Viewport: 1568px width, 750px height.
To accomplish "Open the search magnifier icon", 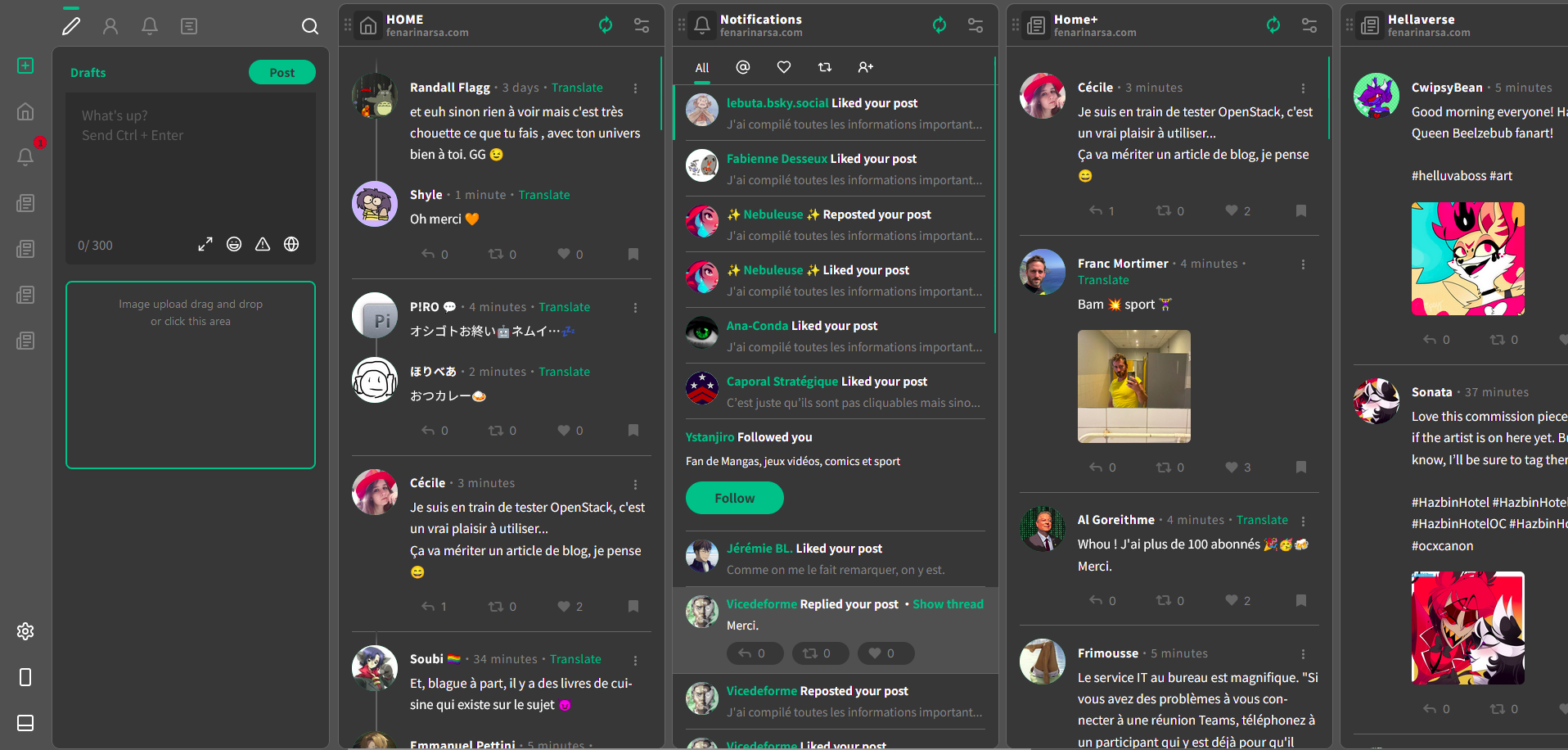I will point(310,26).
